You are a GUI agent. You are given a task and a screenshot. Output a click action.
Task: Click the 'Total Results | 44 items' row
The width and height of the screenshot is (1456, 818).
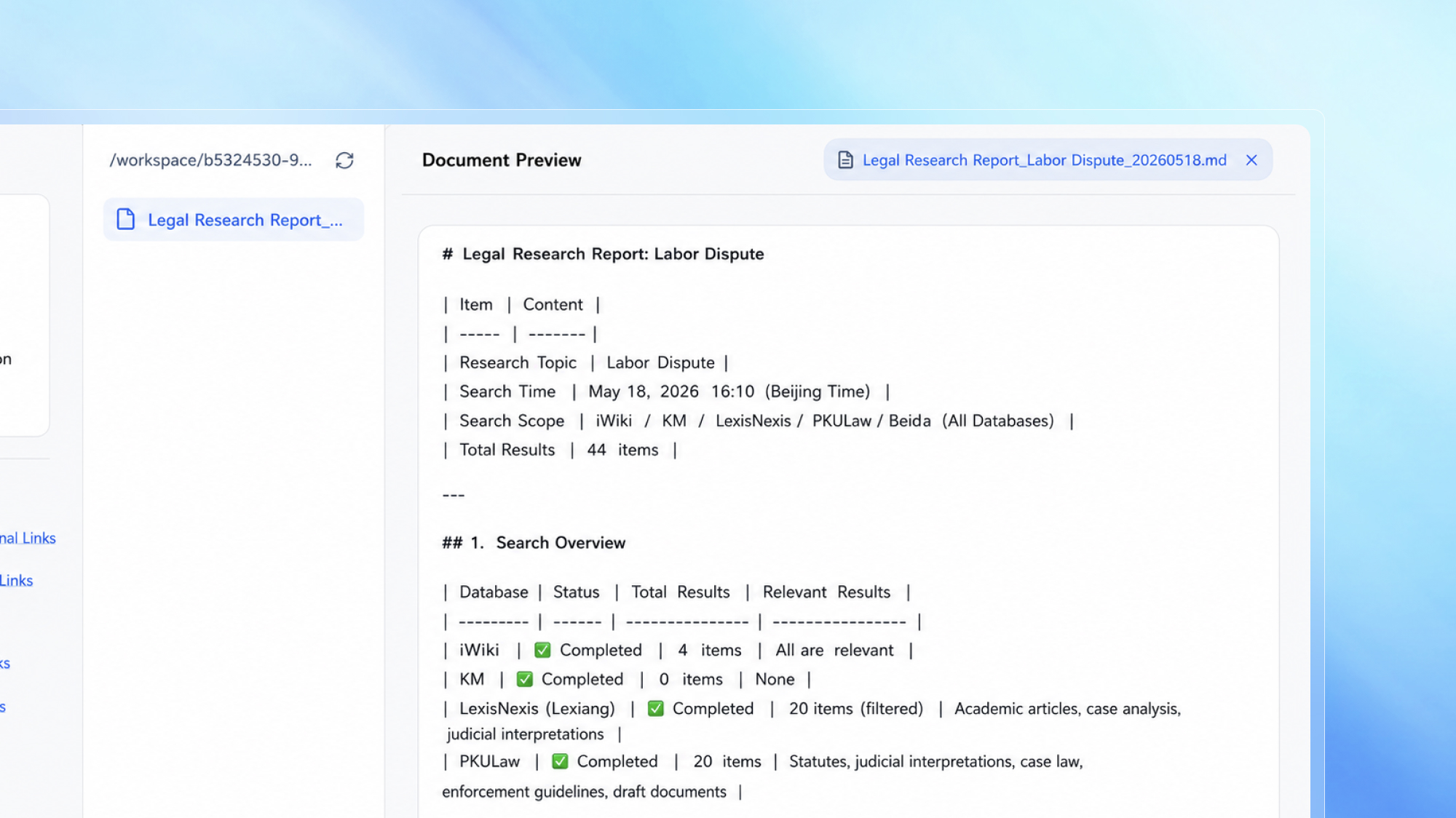560,450
